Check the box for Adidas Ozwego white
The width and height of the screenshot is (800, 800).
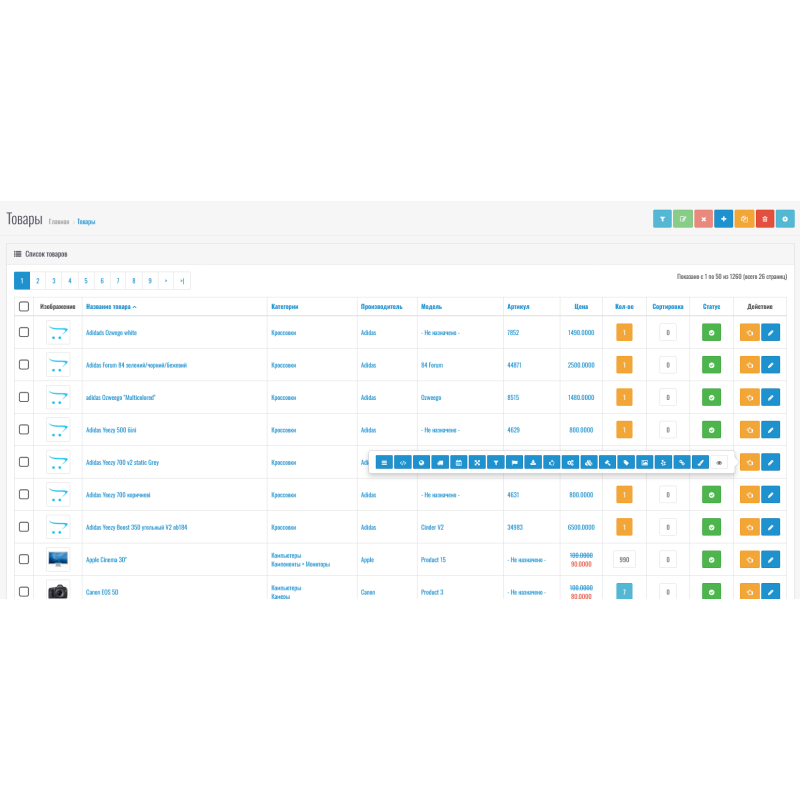[x=24, y=333]
